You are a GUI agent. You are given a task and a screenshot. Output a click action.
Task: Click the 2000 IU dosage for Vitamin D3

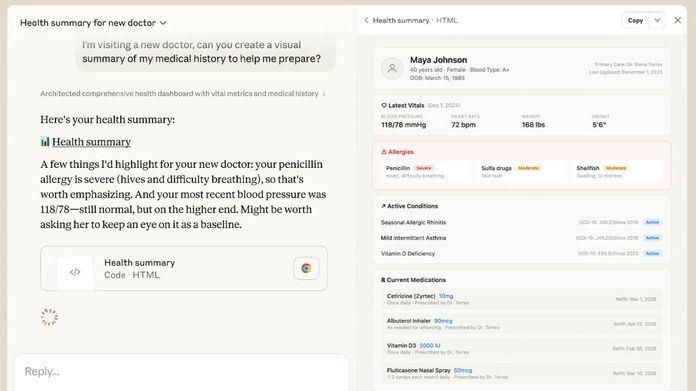tap(430, 346)
